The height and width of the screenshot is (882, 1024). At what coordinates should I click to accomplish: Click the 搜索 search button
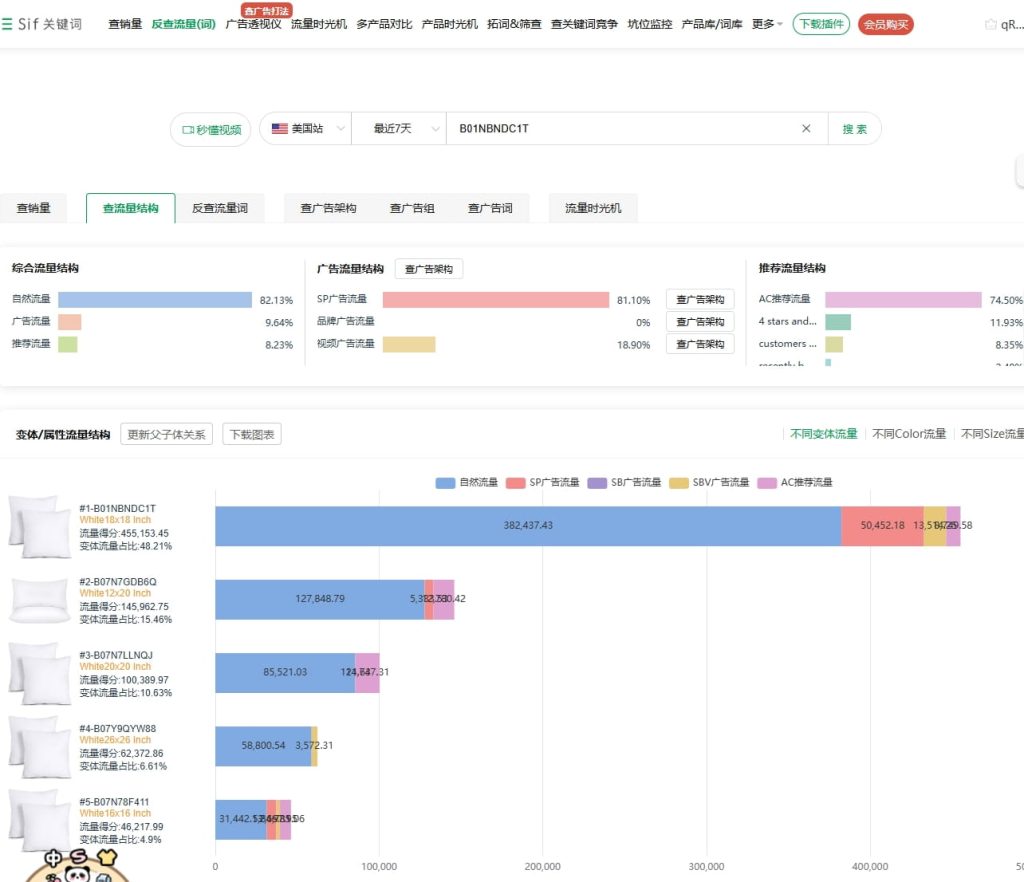click(854, 129)
